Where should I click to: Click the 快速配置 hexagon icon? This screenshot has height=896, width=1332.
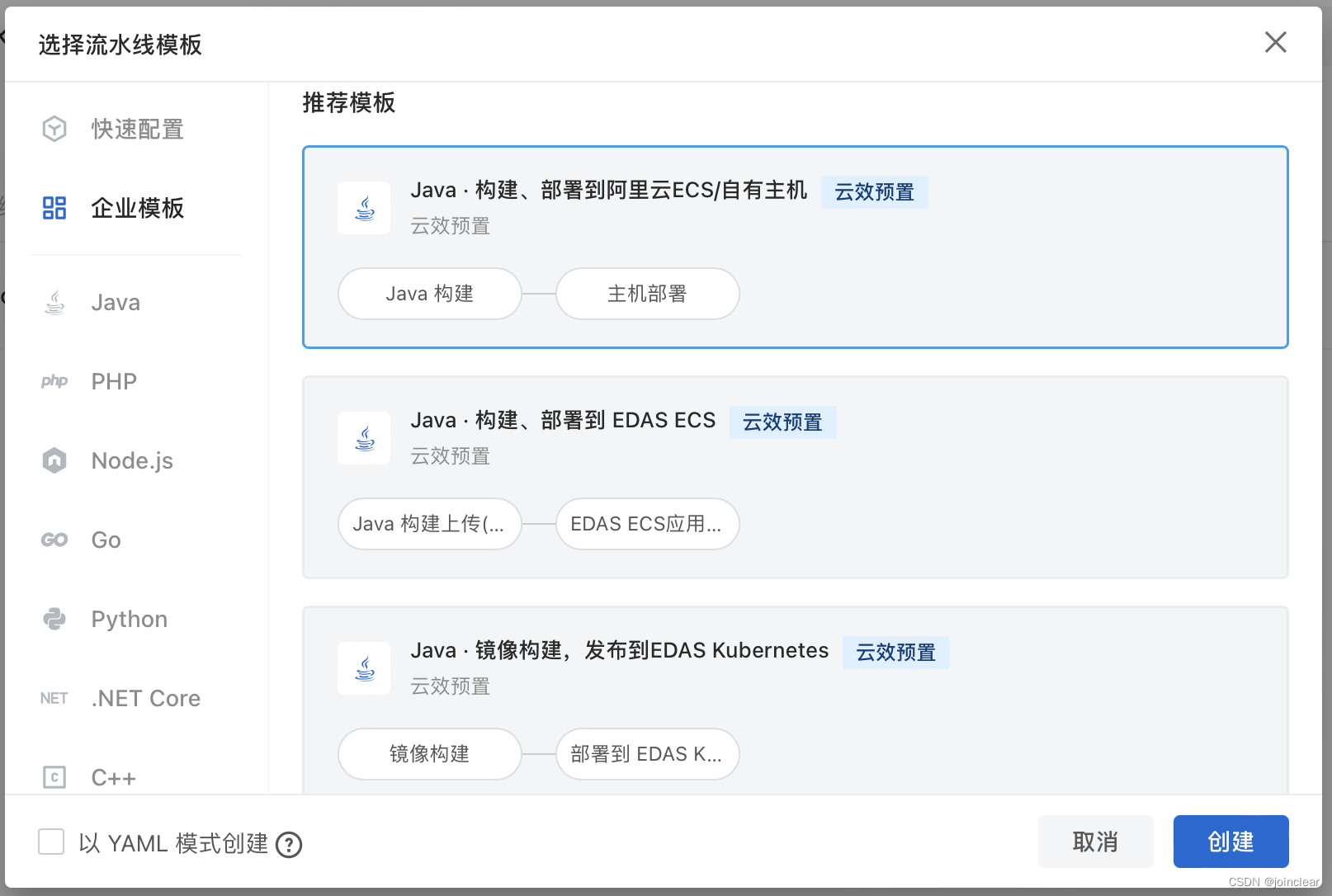tap(54, 129)
